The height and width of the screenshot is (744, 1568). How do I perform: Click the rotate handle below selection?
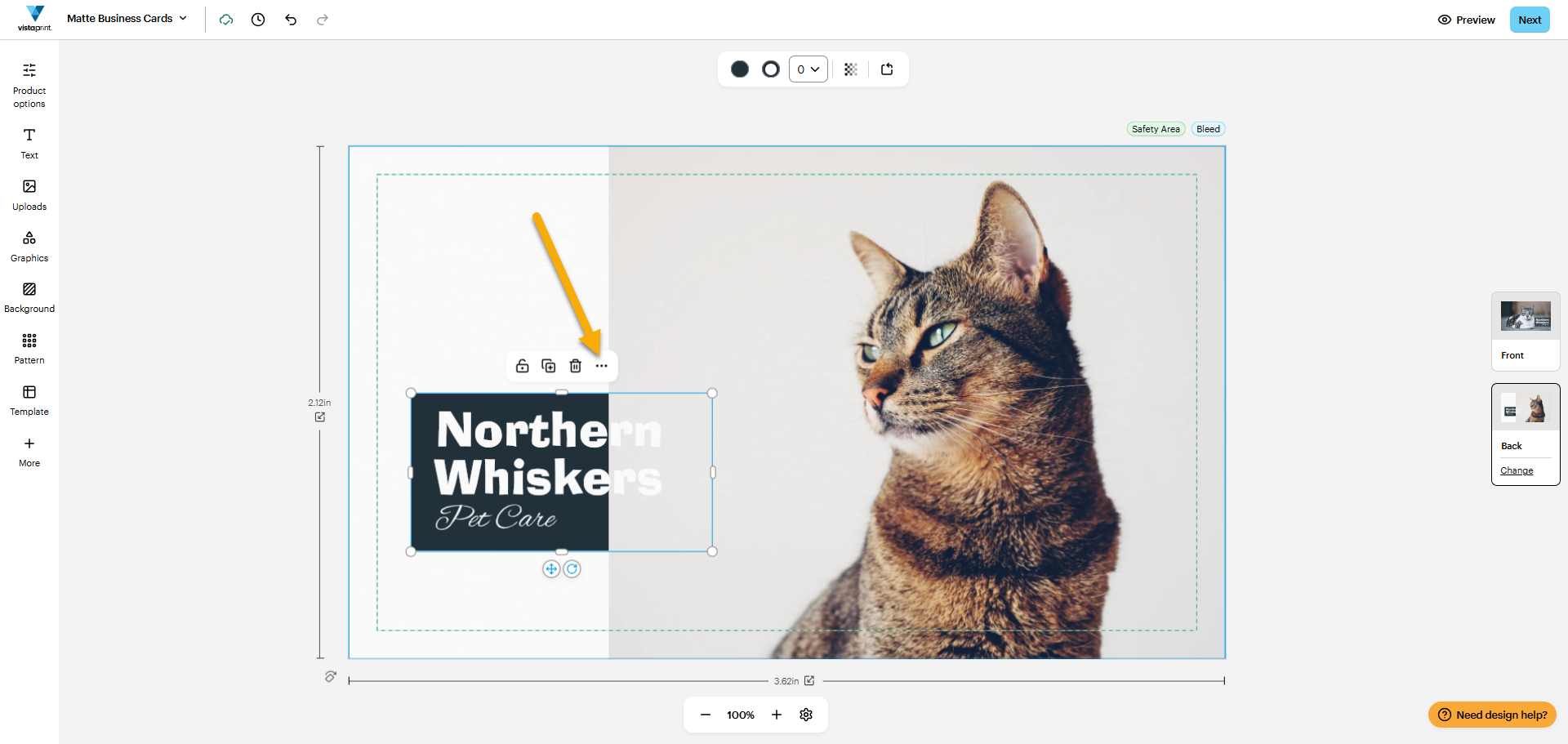pos(572,569)
